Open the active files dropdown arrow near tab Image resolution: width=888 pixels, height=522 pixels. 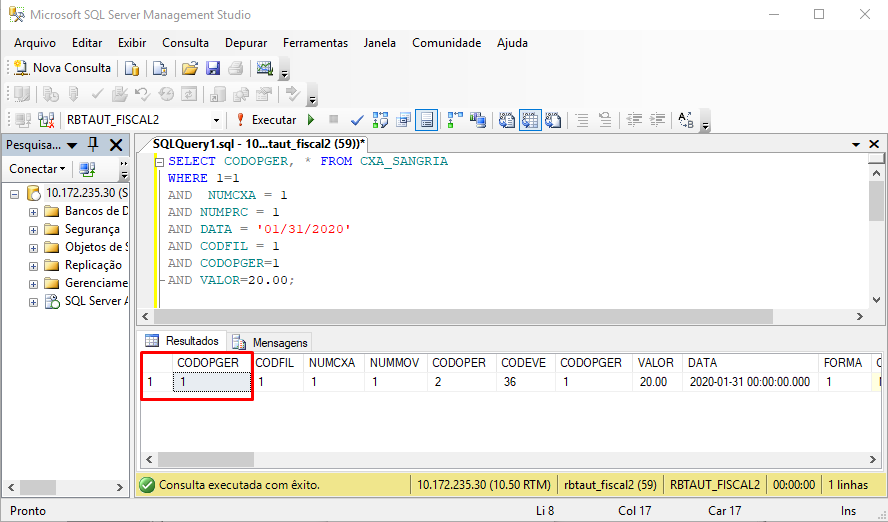click(856, 145)
